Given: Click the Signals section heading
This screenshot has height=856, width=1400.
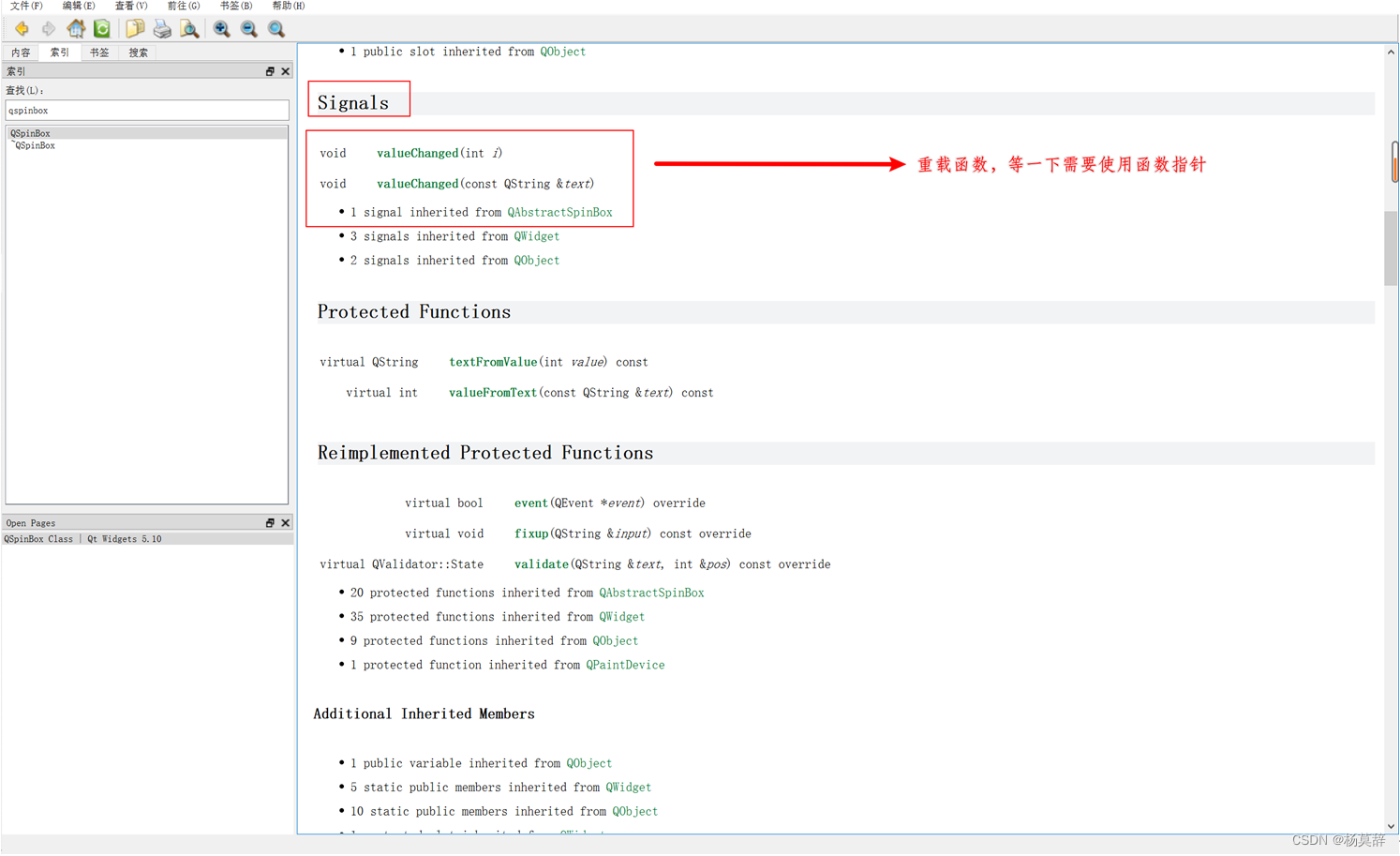Looking at the screenshot, I should click(353, 103).
